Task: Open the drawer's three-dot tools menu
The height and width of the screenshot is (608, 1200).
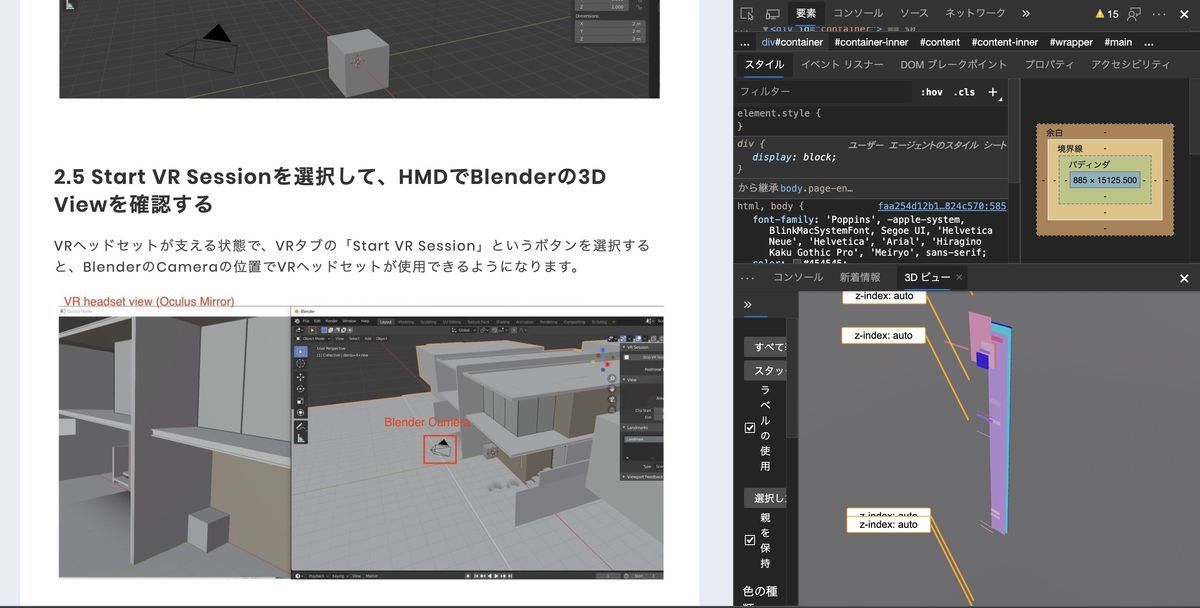Action: point(747,277)
